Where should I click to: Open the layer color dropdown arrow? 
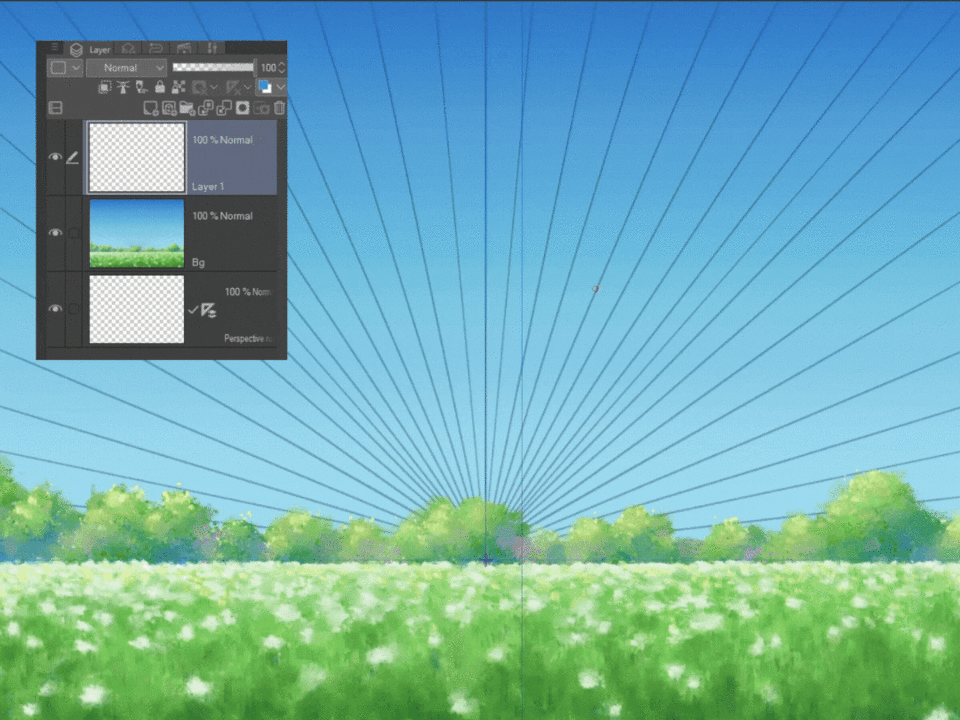[x=280, y=87]
